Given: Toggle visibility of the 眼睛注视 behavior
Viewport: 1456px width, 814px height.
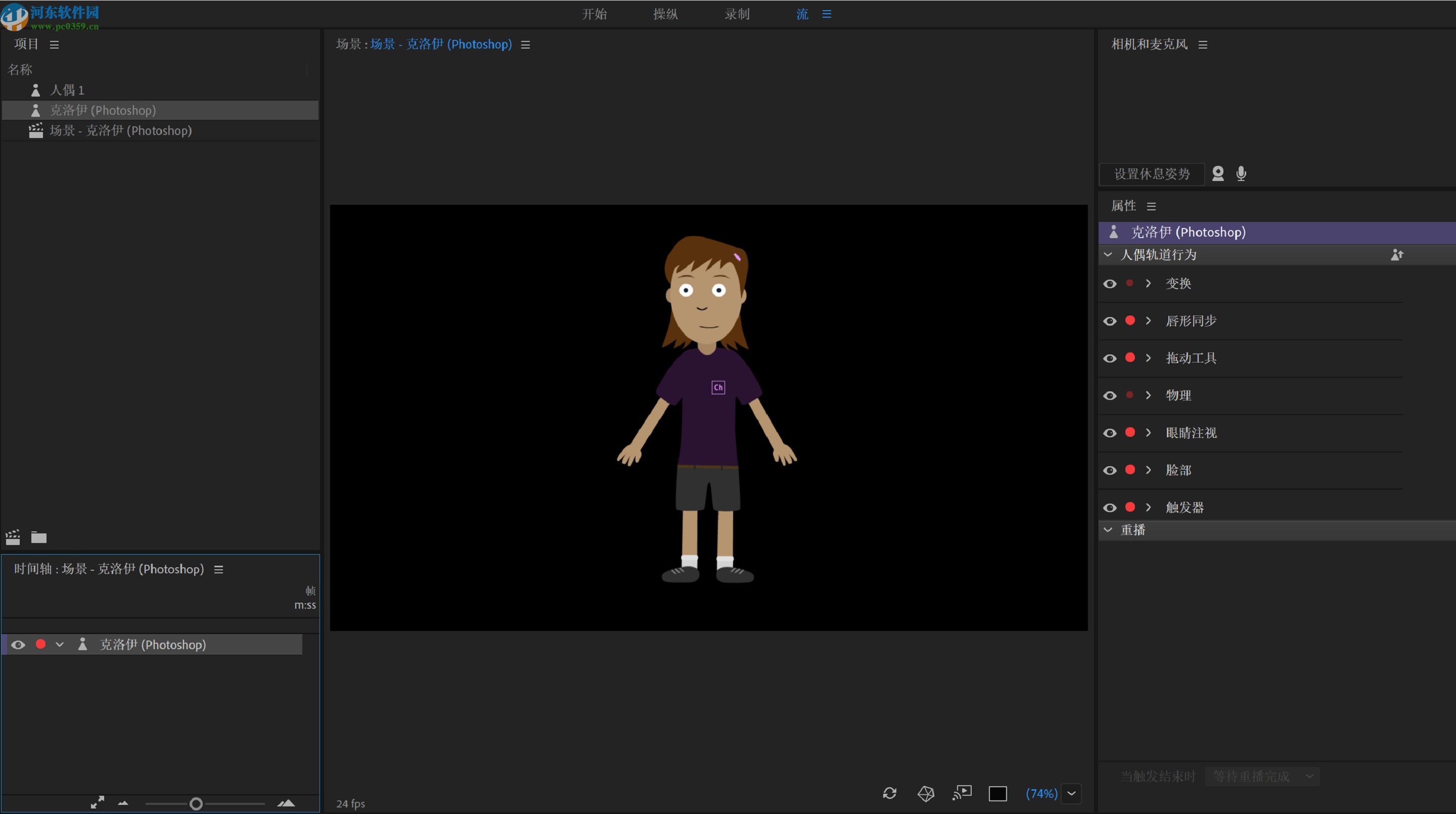Looking at the screenshot, I should 1110,432.
